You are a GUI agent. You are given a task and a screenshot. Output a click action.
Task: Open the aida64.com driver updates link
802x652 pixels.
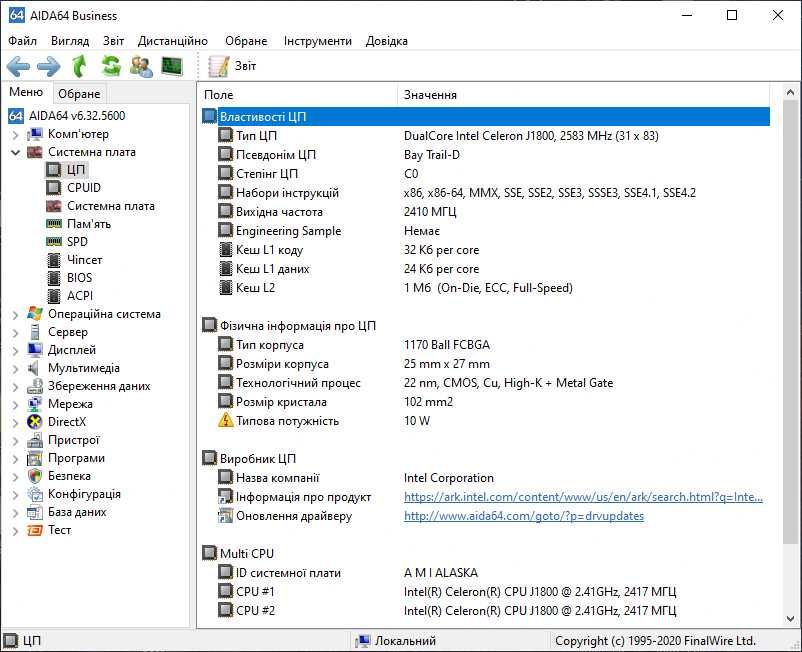pyautogui.click(x=524, y=516)
